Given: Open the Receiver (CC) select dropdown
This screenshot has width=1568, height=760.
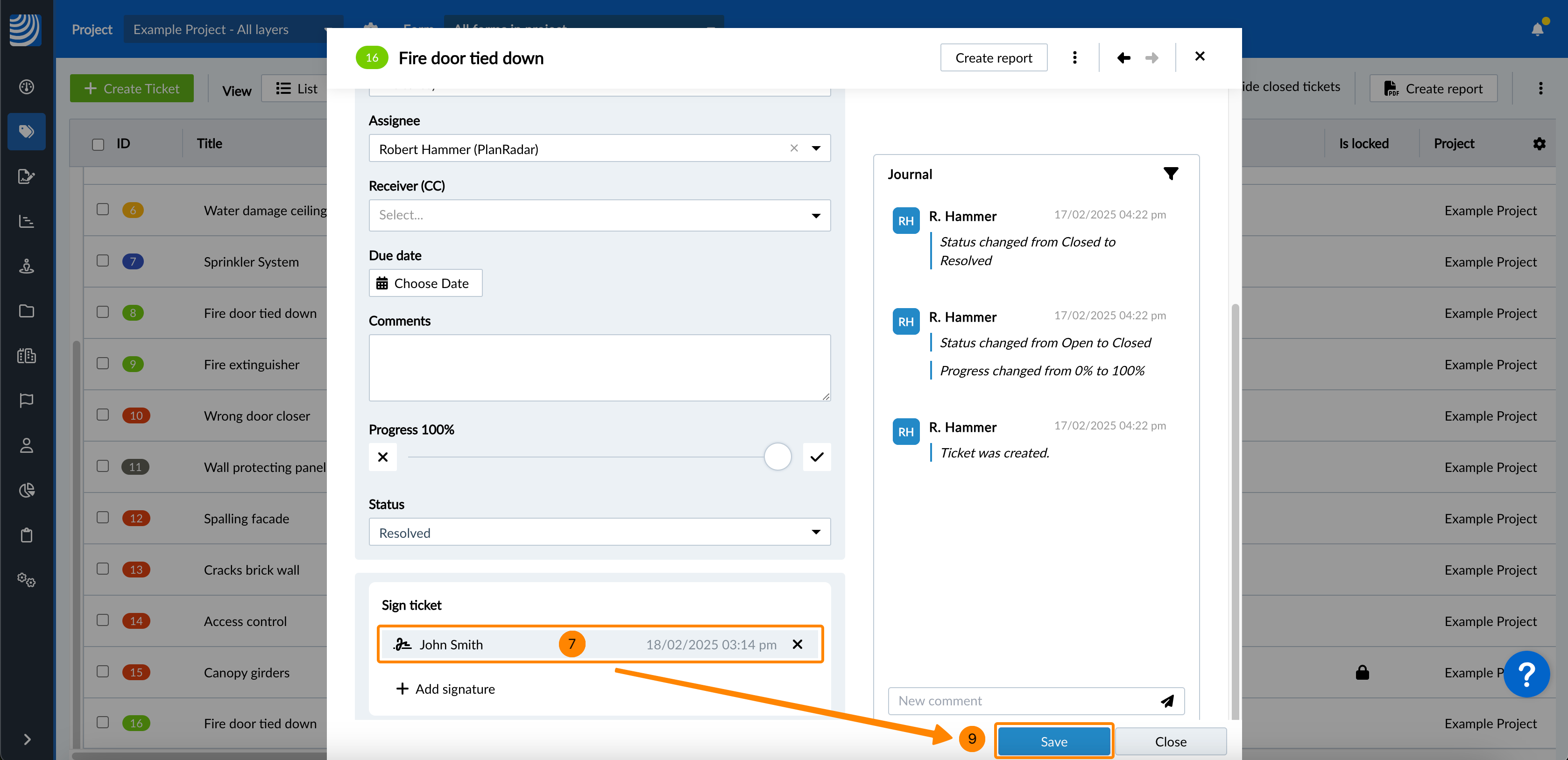Looking at the screenshot, I should 599,215.
